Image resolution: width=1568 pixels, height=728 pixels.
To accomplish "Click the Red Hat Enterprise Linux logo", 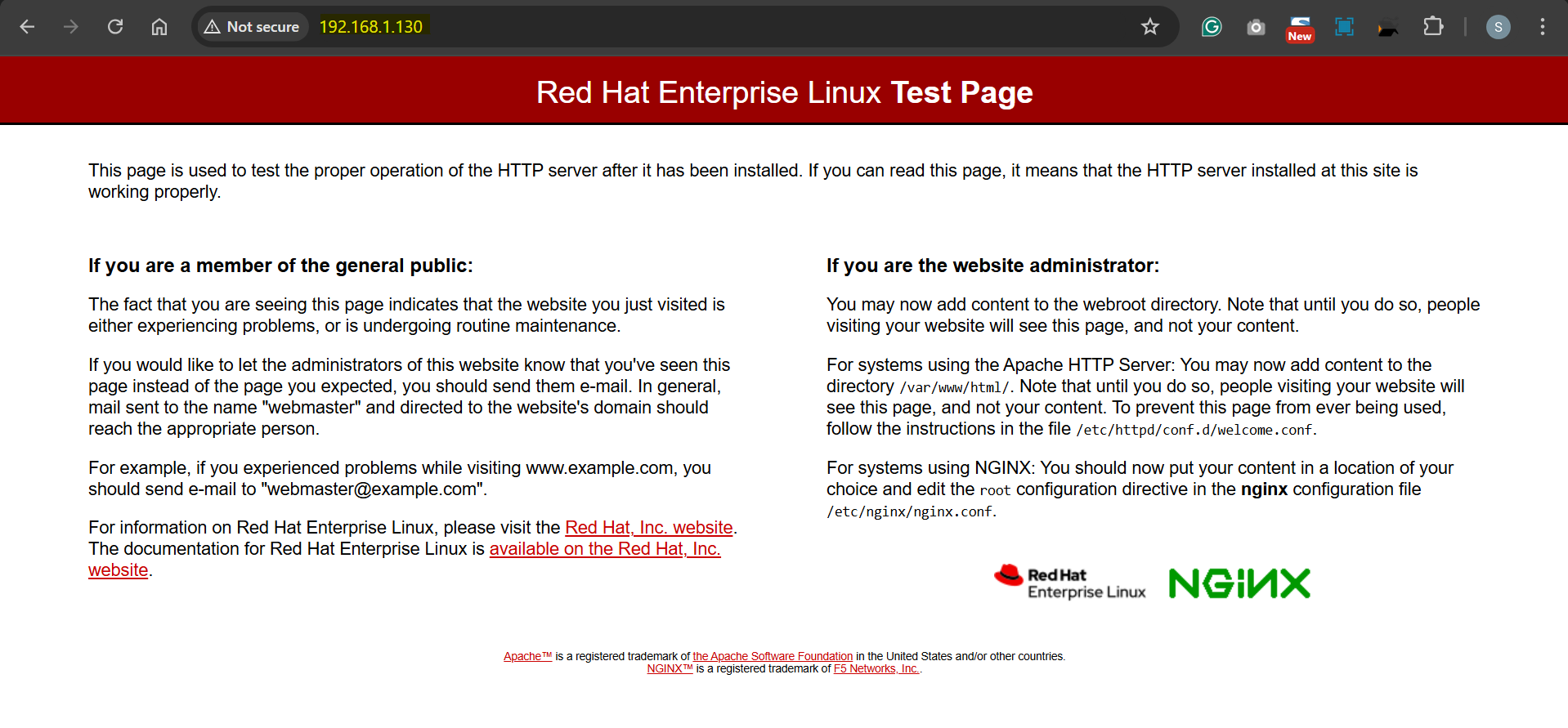I will [x=1069, y=583].
